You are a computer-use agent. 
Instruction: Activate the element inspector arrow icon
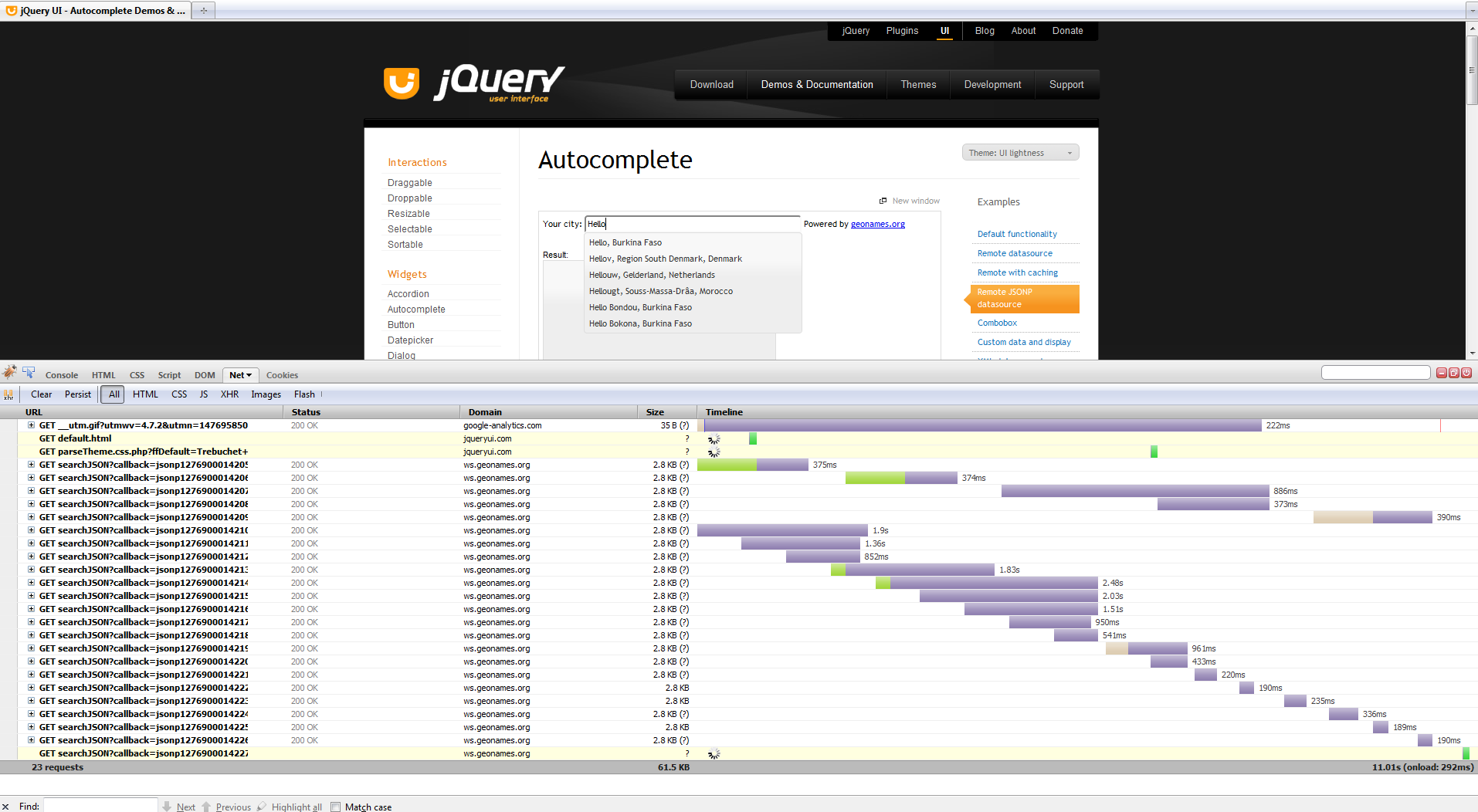click(29, 373)
